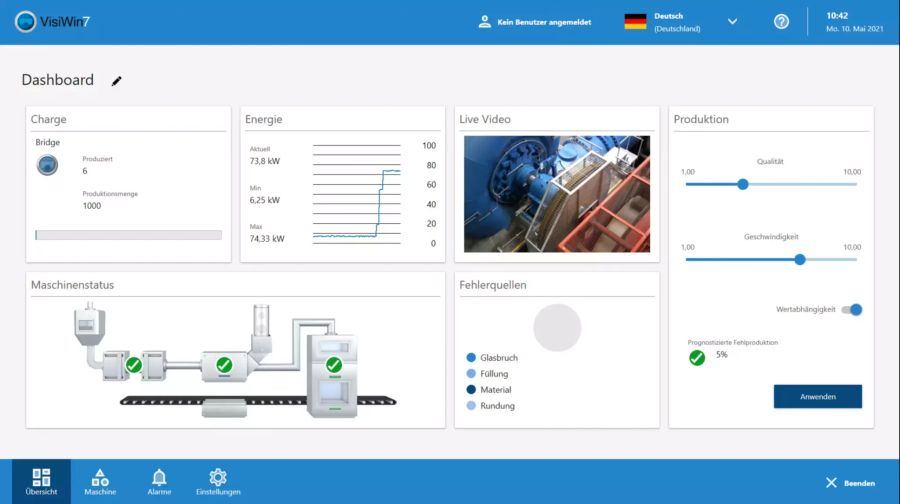The width and height of the screenshot is (900, 504).
Task: Click the filling machine status checkmark
Action: (334, 365)
